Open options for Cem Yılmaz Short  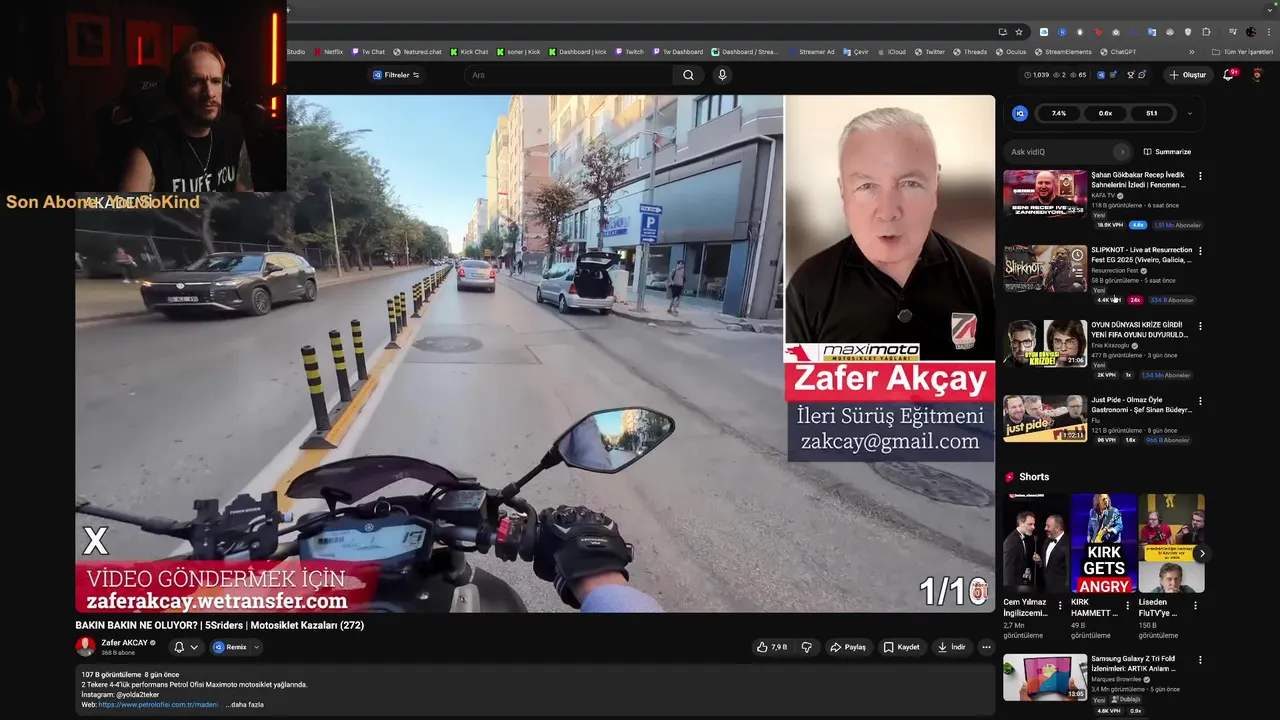(1060, 605)
